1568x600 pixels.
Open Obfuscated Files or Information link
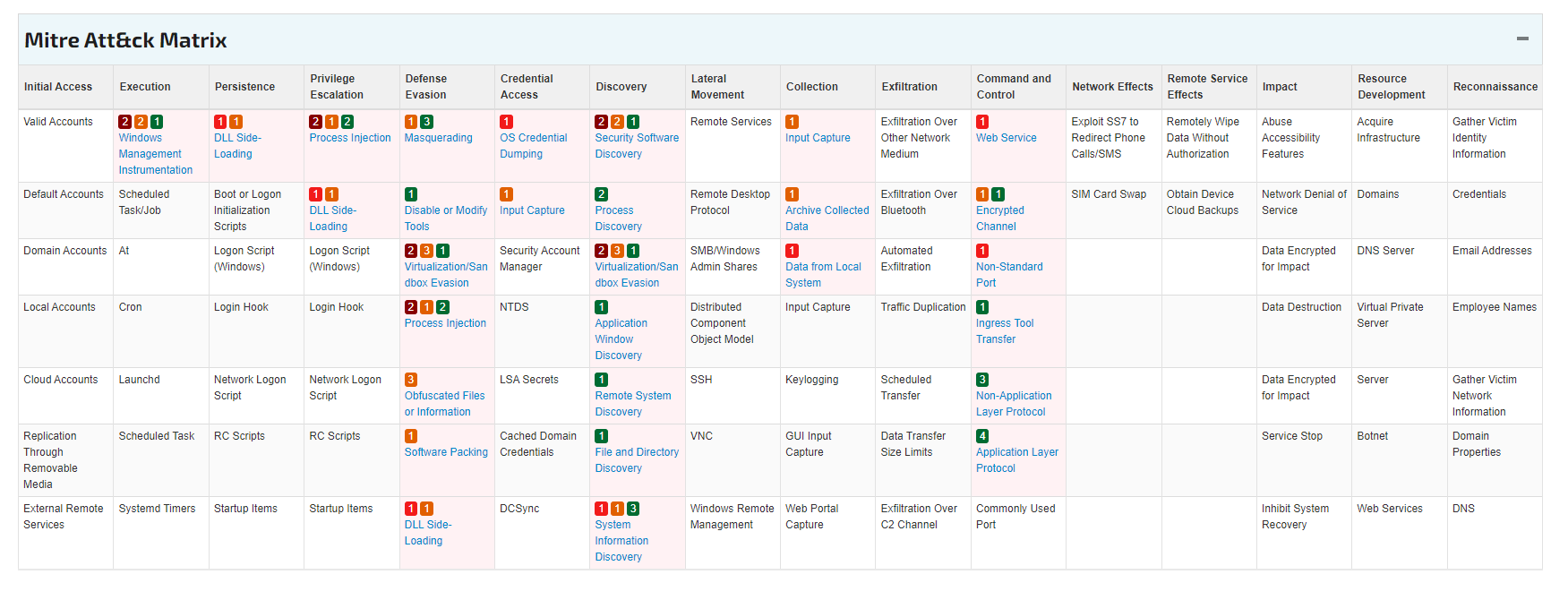coord(444,404)
